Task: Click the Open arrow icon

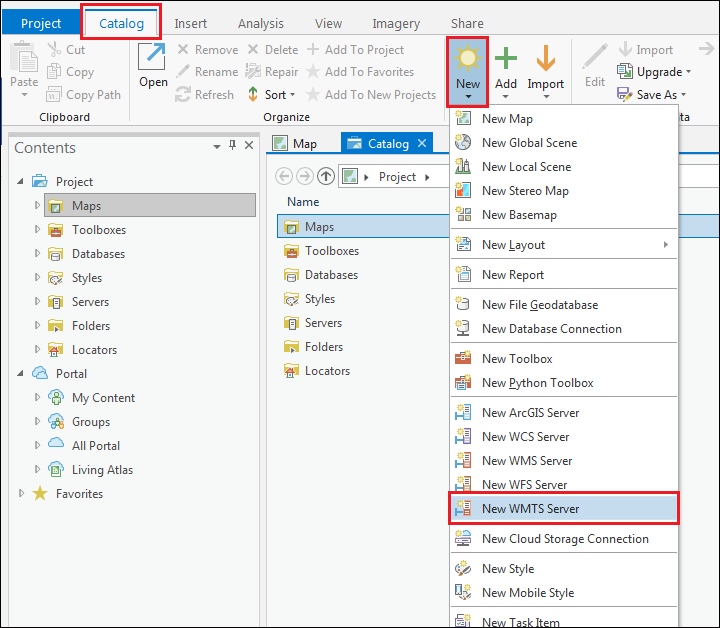Action: [152, 58]
